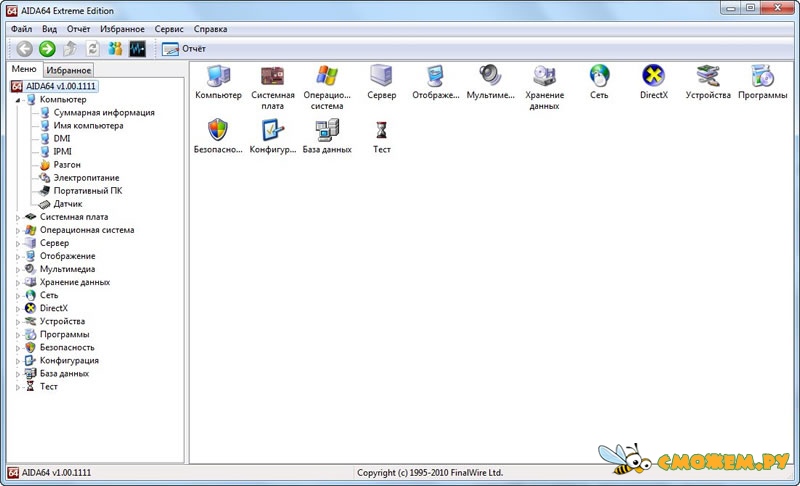Open the Хранение данных icon in the right pane
The height and width of the screenshot is (486, 800).
[x=544, y=87]
